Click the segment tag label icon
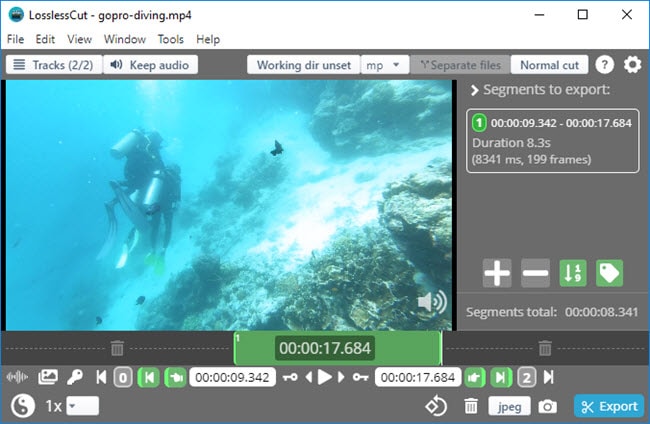This screenshot has height=424, width=650. click(x=609, y=273)
